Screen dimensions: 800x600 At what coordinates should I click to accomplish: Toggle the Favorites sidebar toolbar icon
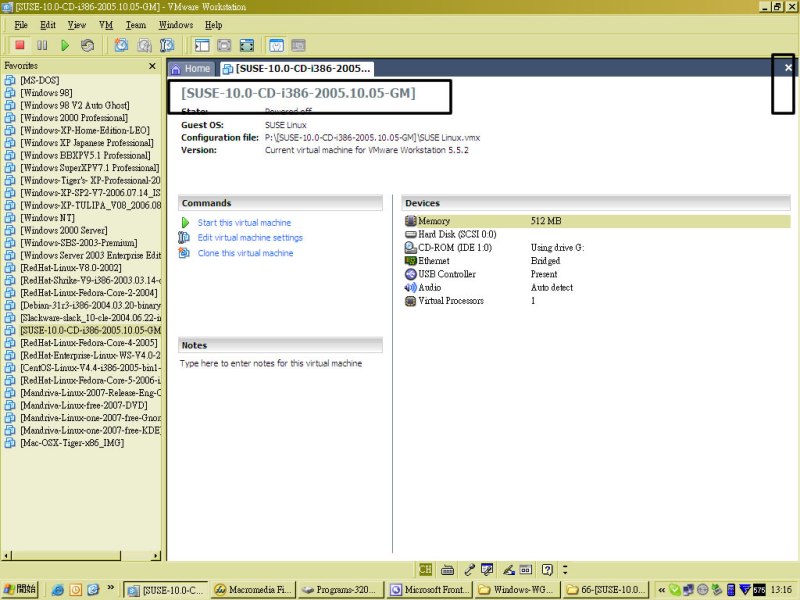point(202,45)
